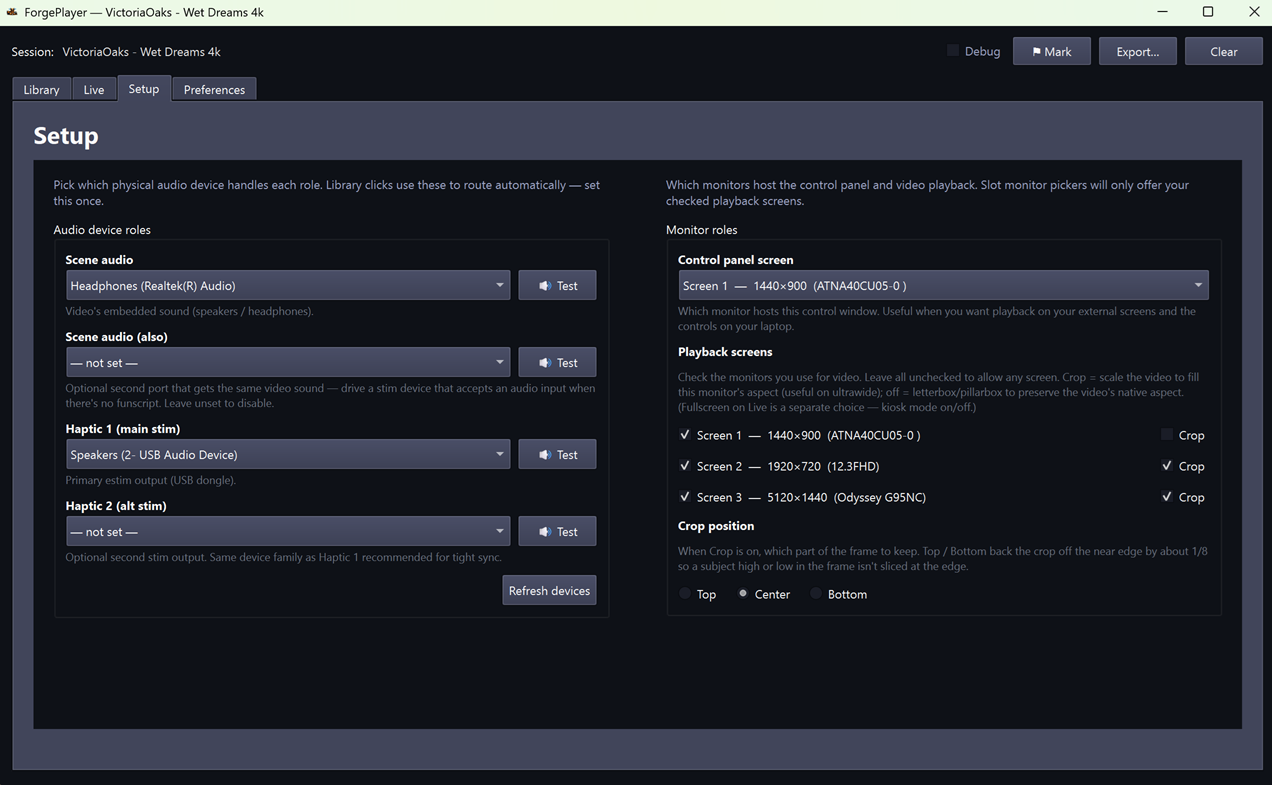This screenshot has width=1272, height=785.
Task: Open the Scene audio device dropdown
Action: 288,285
